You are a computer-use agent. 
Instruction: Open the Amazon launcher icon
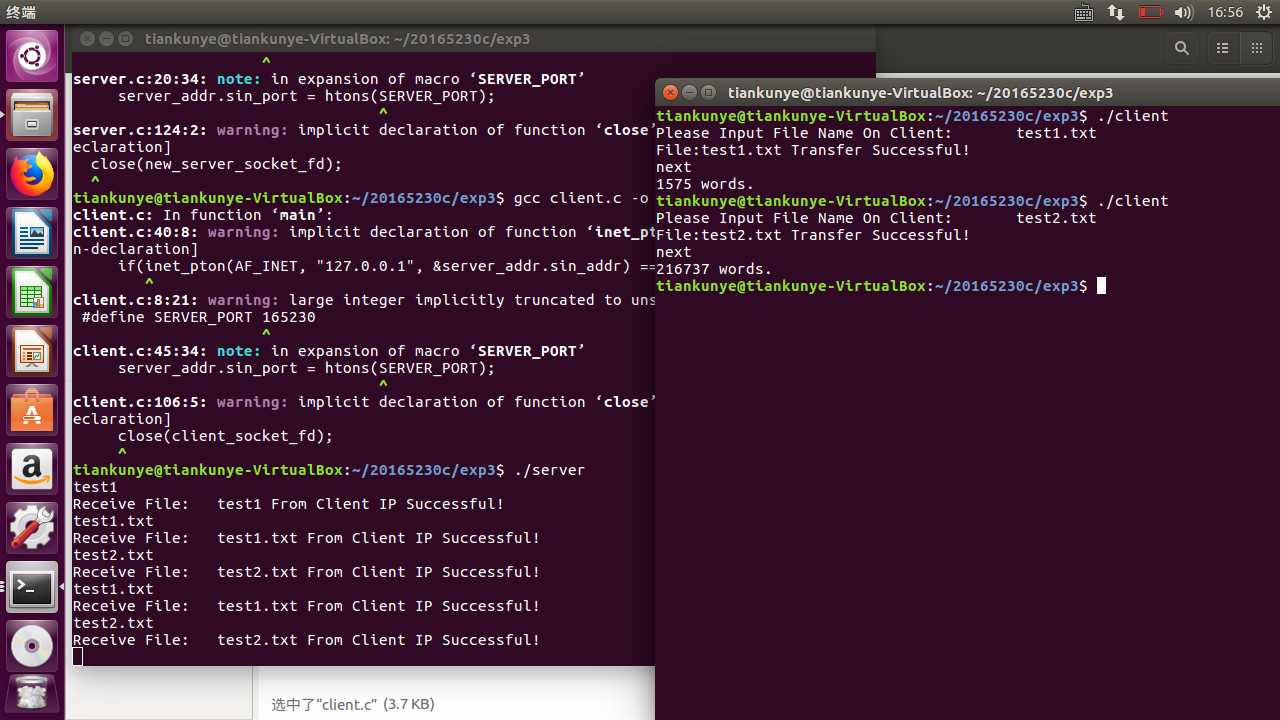click(x=32, y=471)
